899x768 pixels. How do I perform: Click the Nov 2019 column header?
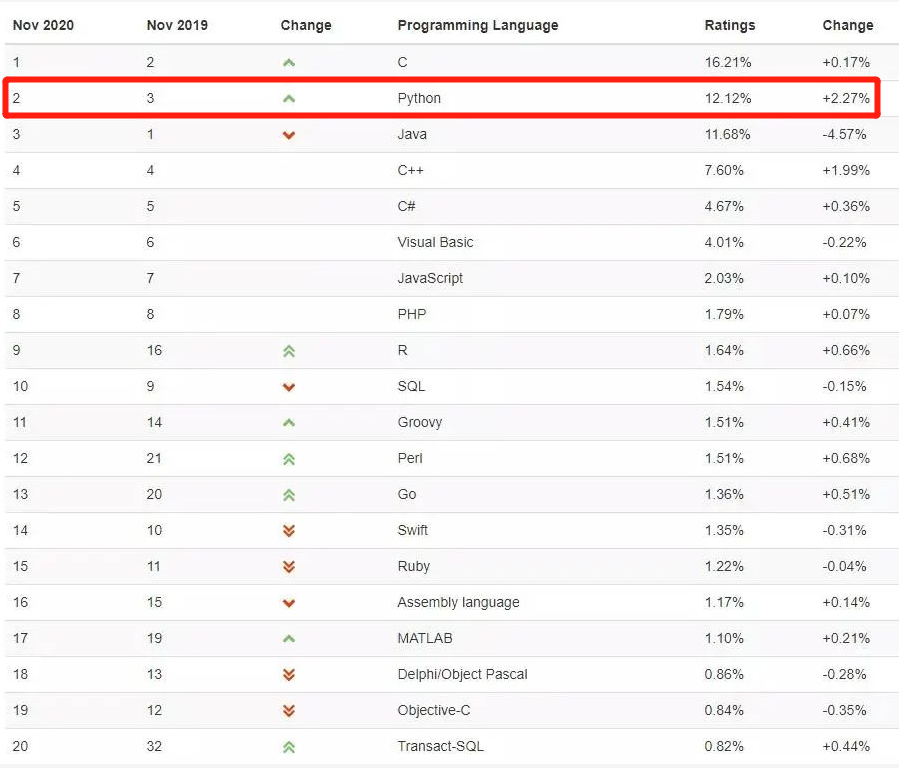pyautogui.click(x=177, y=25)
